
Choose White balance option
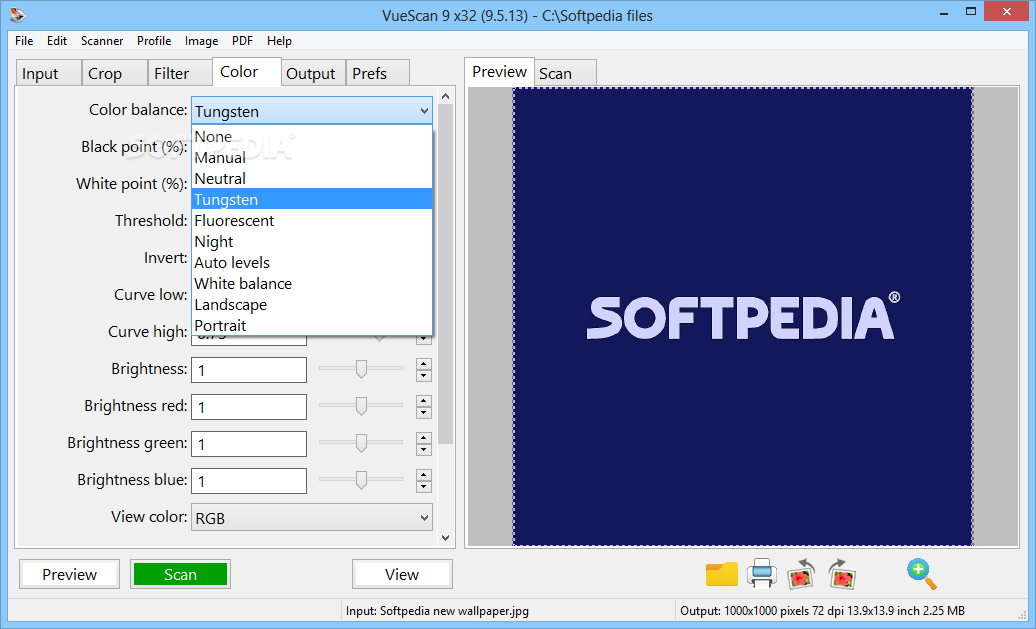[312, 284]
